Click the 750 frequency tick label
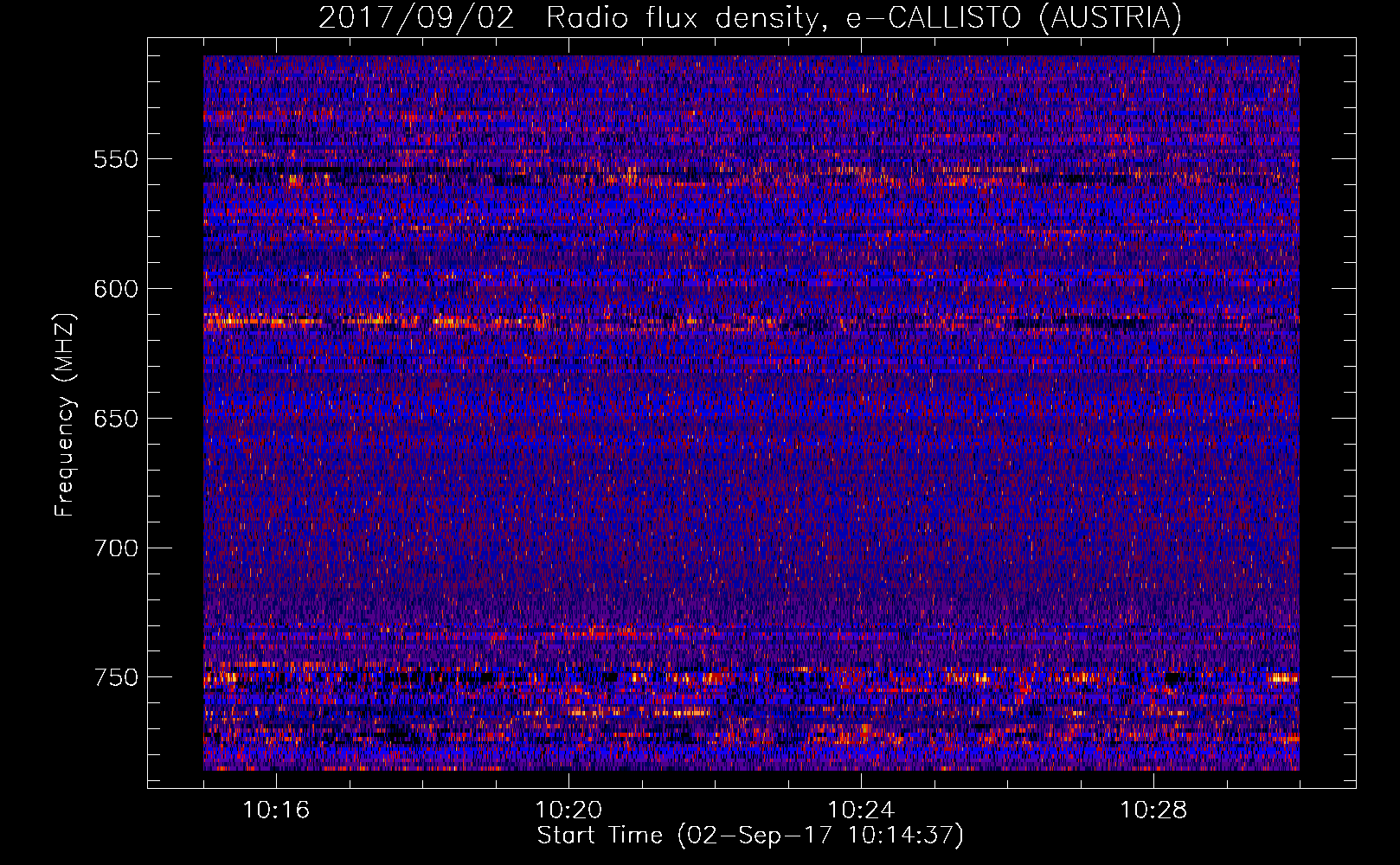This screenshot has height=865, width=1400. (x=116, y=677)
